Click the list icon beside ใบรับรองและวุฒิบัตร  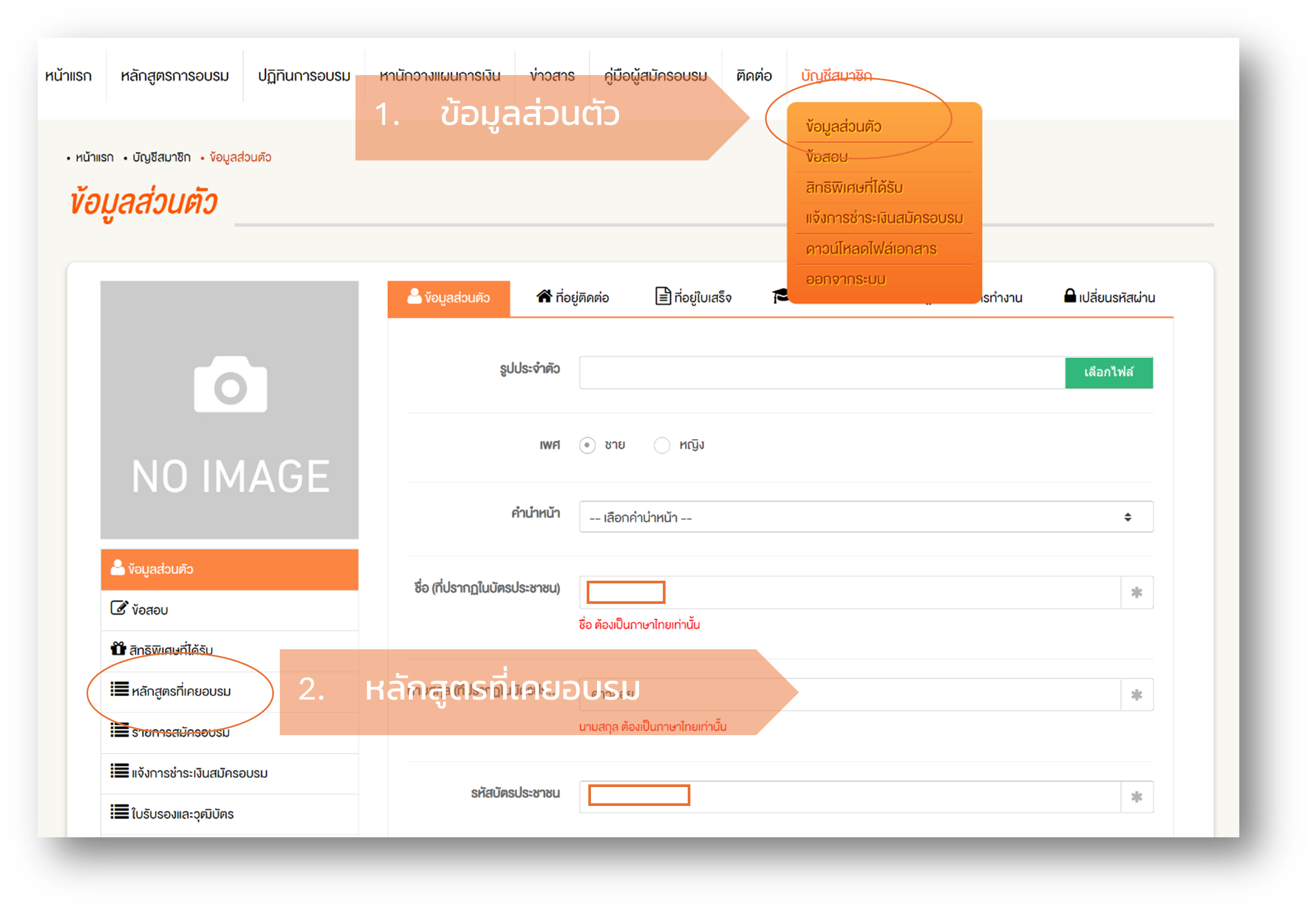119,812
